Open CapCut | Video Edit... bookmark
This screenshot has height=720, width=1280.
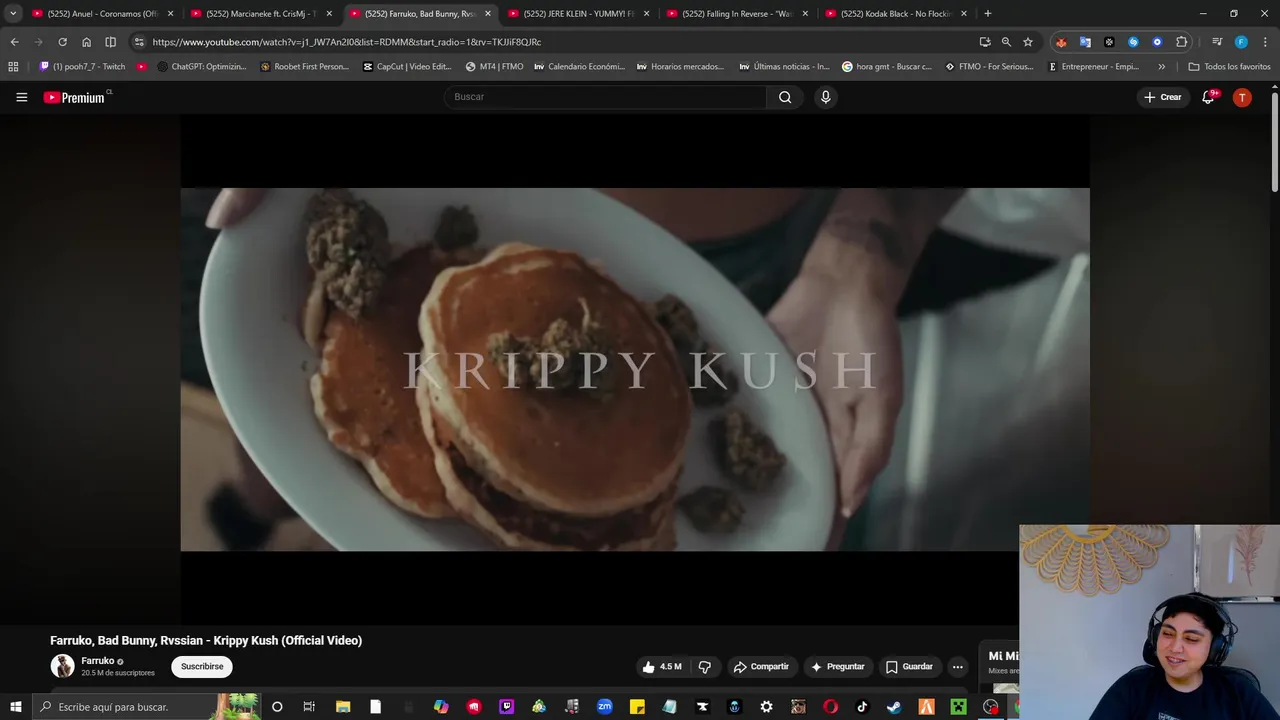click(x=407, y=67)
